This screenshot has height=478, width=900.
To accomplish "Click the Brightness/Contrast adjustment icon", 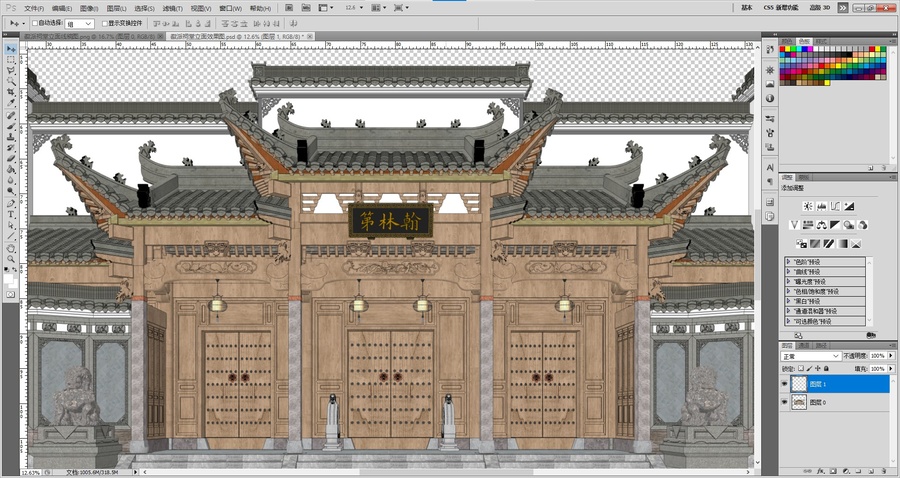I will pos(808,206).
